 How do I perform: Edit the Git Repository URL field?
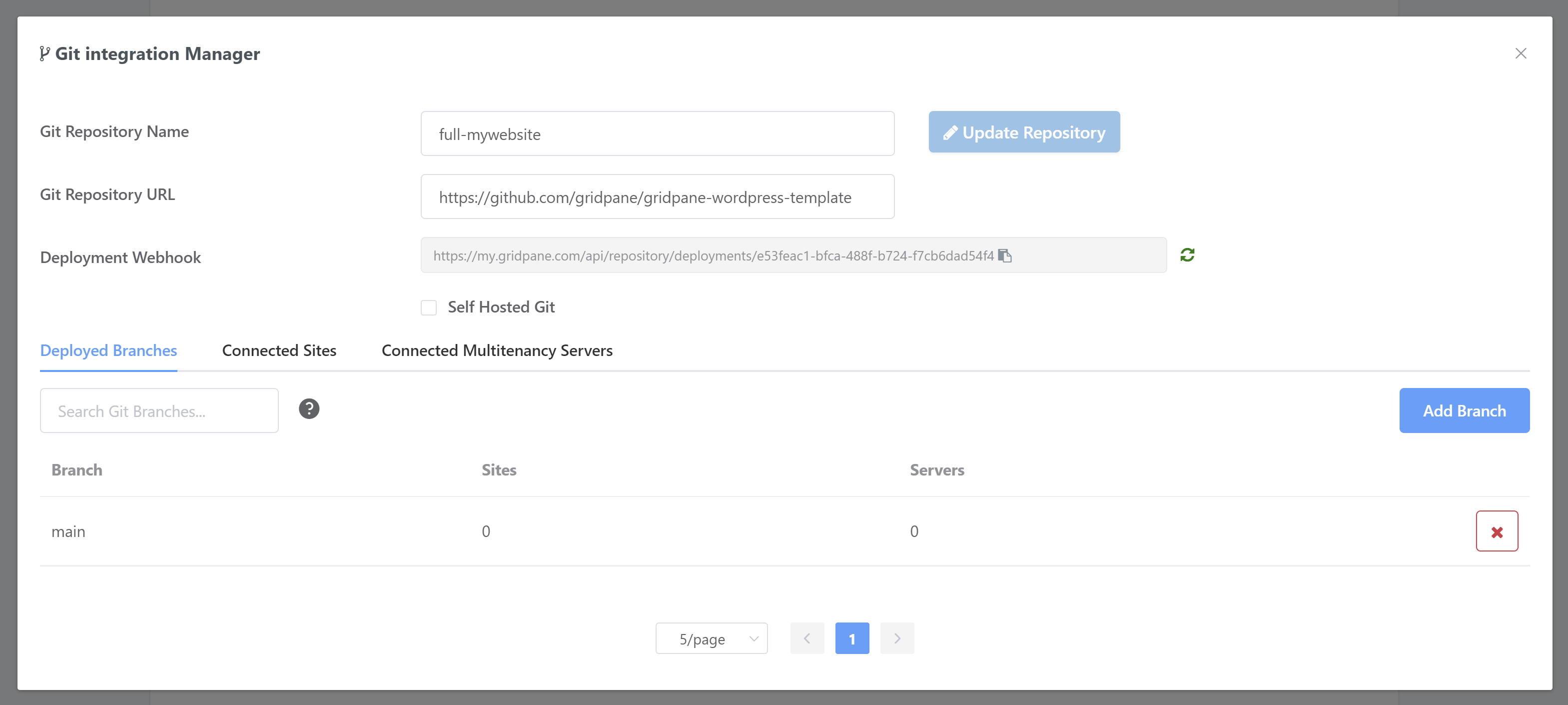tap(657, 197)
